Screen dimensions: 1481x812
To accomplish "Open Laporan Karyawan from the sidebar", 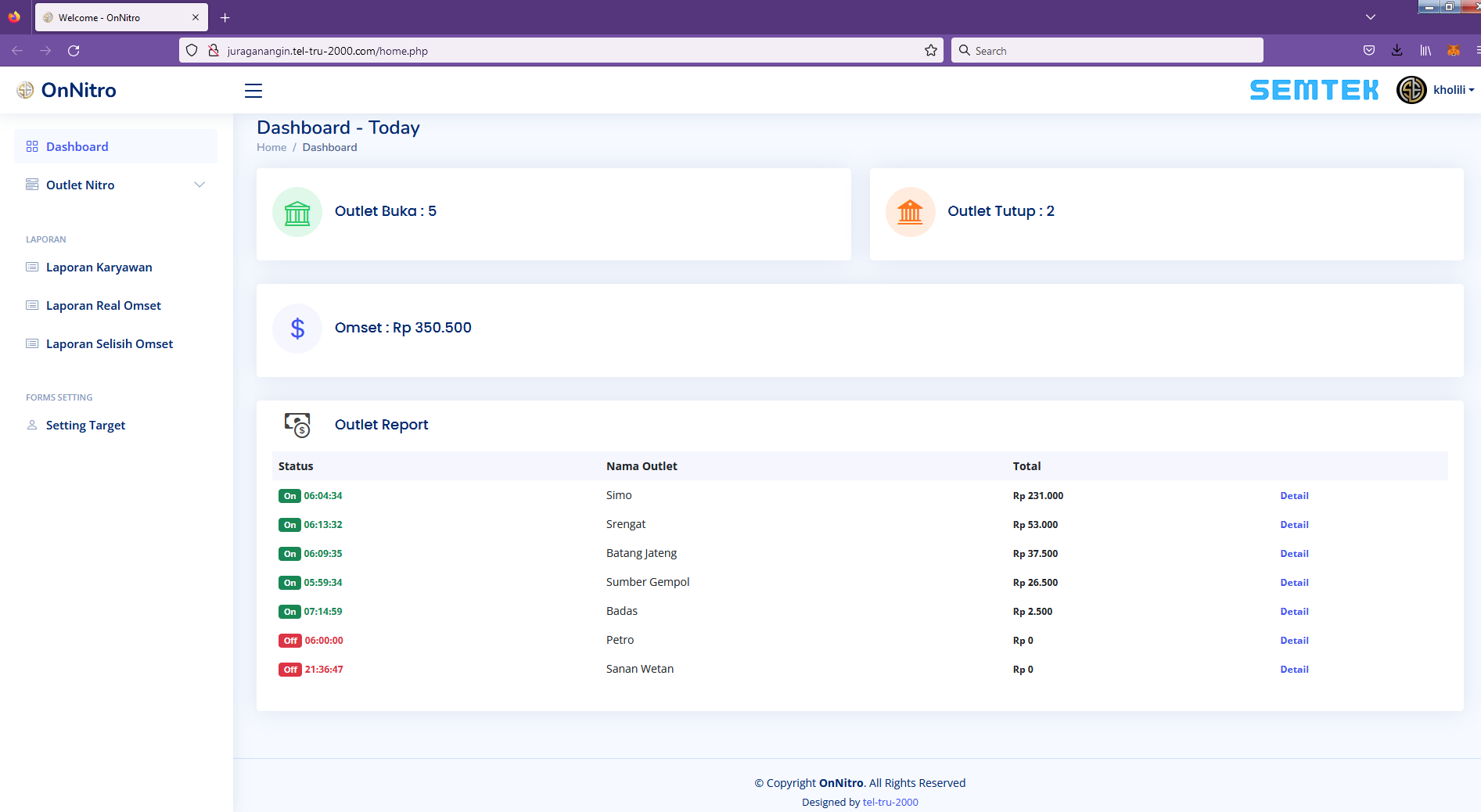I will click(x=99, y=268).
